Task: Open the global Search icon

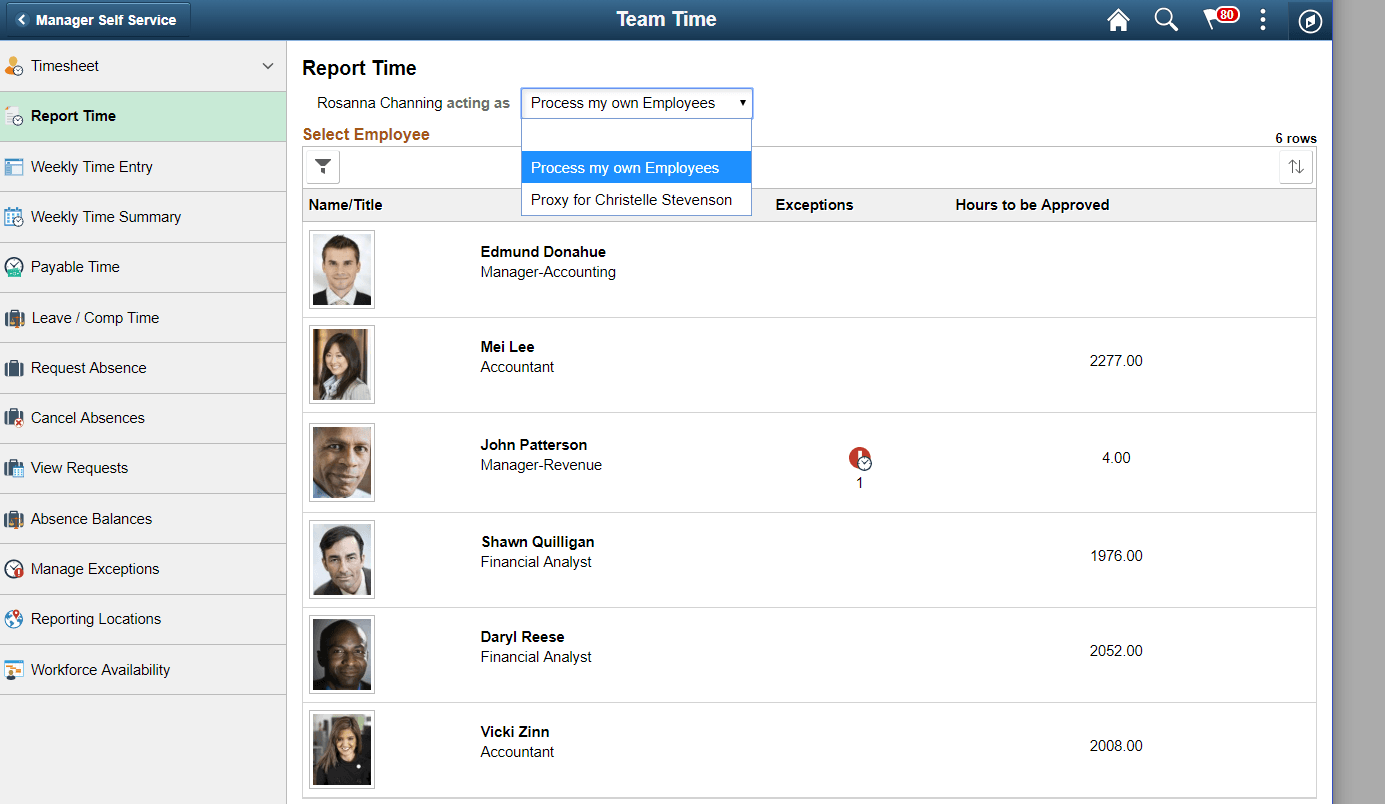Action: coord(1166,19)
